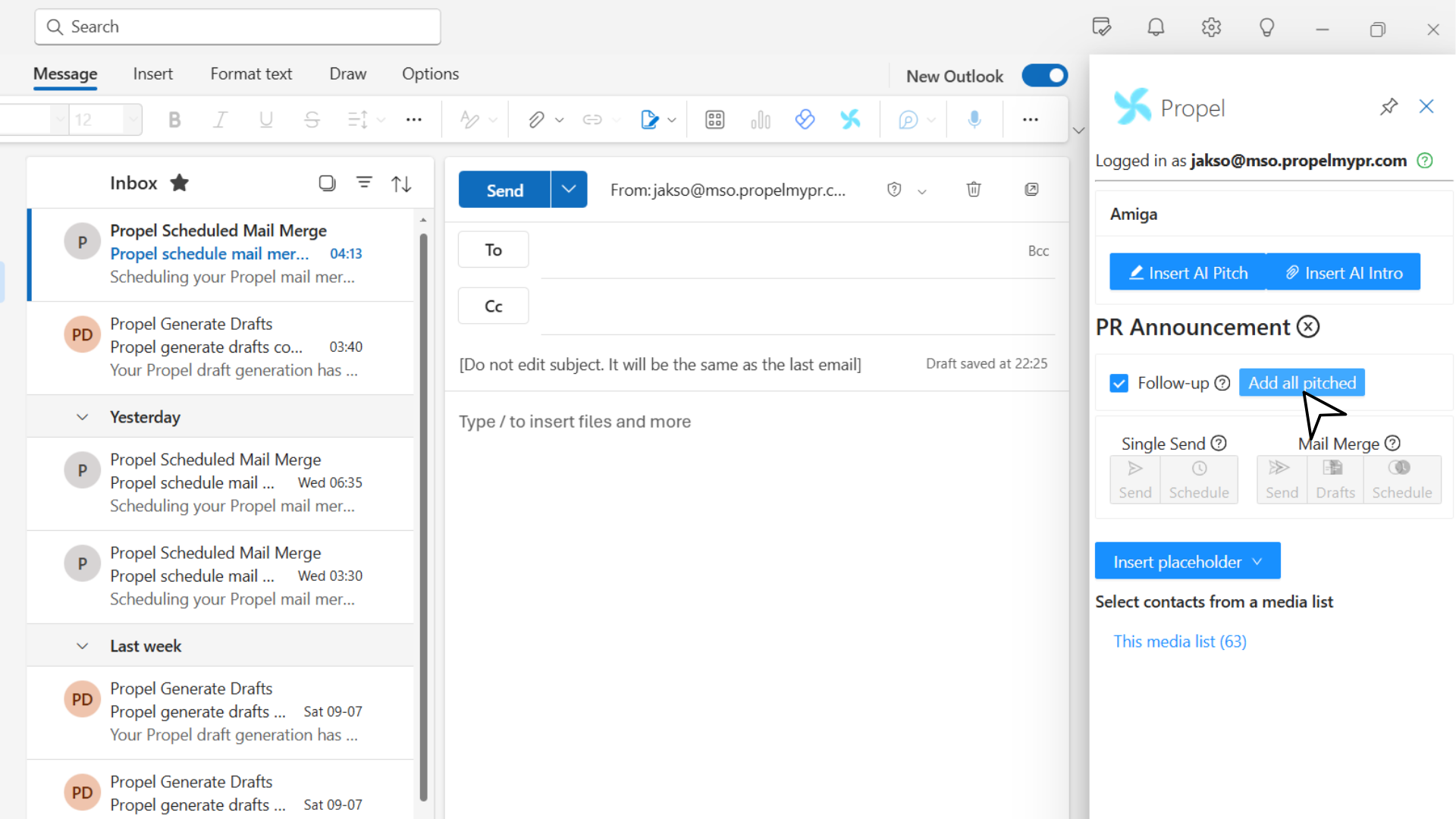This screenshot has height=819, width=1456.
Task: Open the inbox filter icon
Action: pos(365,183)
